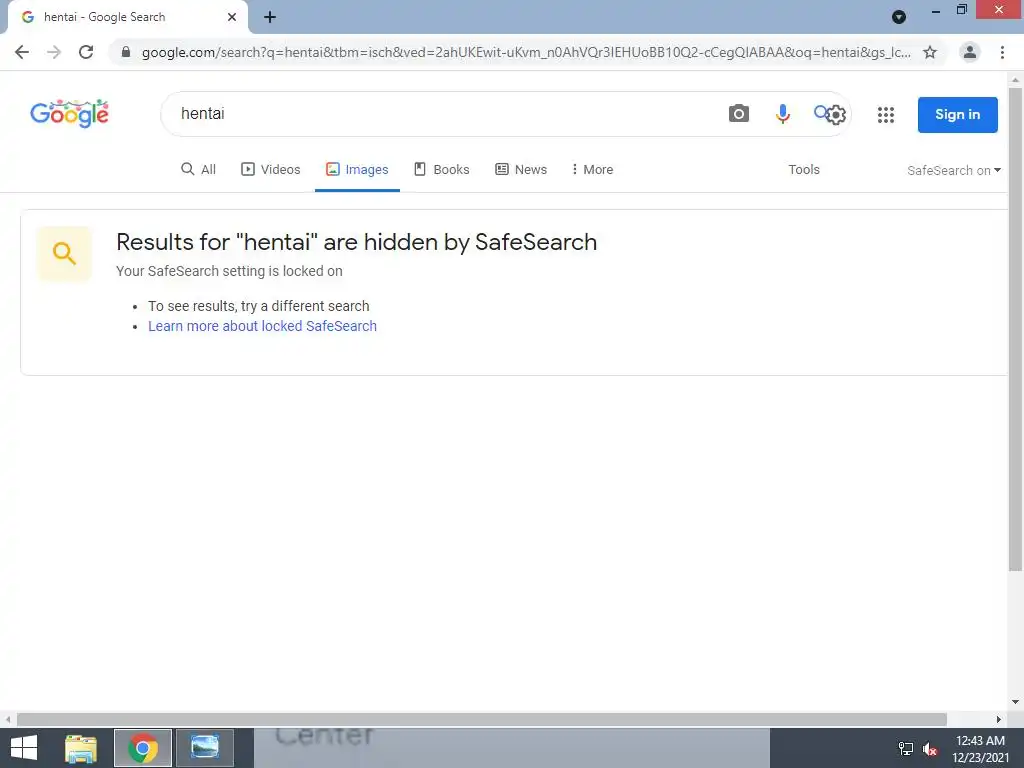The width and height of the screenshot is (1024, 768).
Task: Click the browser forward arrow
Action: [x=54, y=52]
